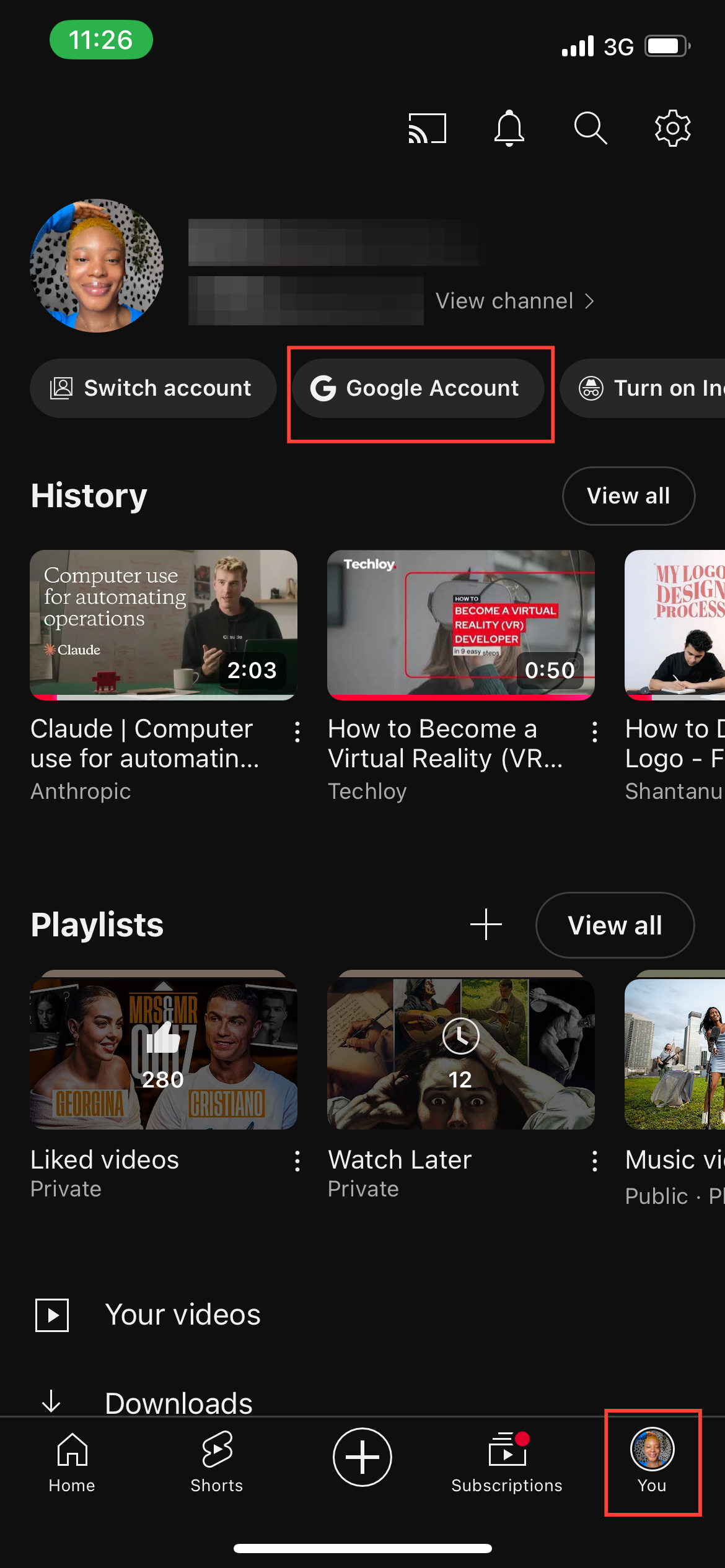This screenshot has height=1568, width=725.
Task: View all History videos
Action: pyautogui.click(x=628, y=496)
